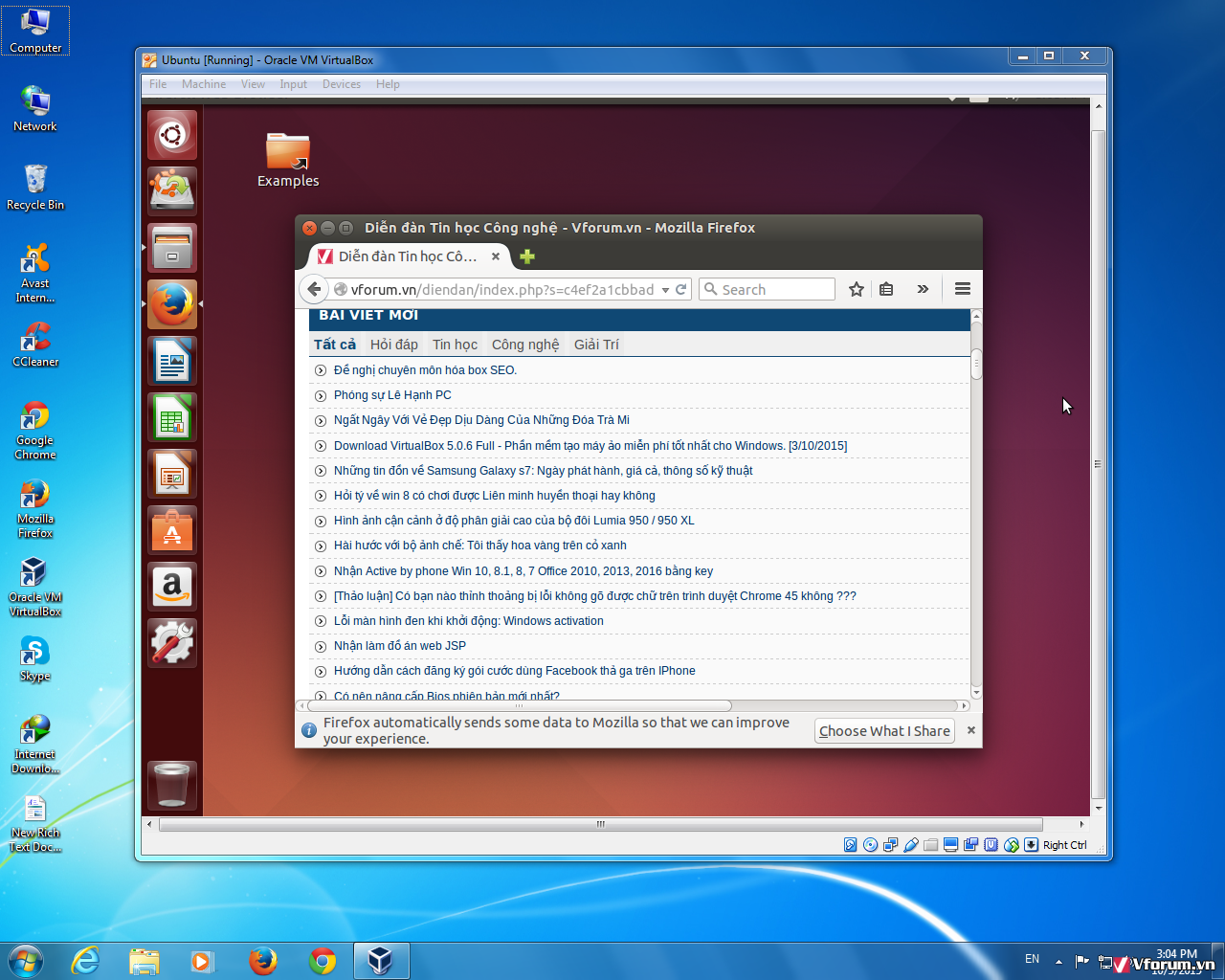Open Internet Explorer from Windows taskbar
This screenshot has width=1225, height=980.
click(x=86, y=961)
